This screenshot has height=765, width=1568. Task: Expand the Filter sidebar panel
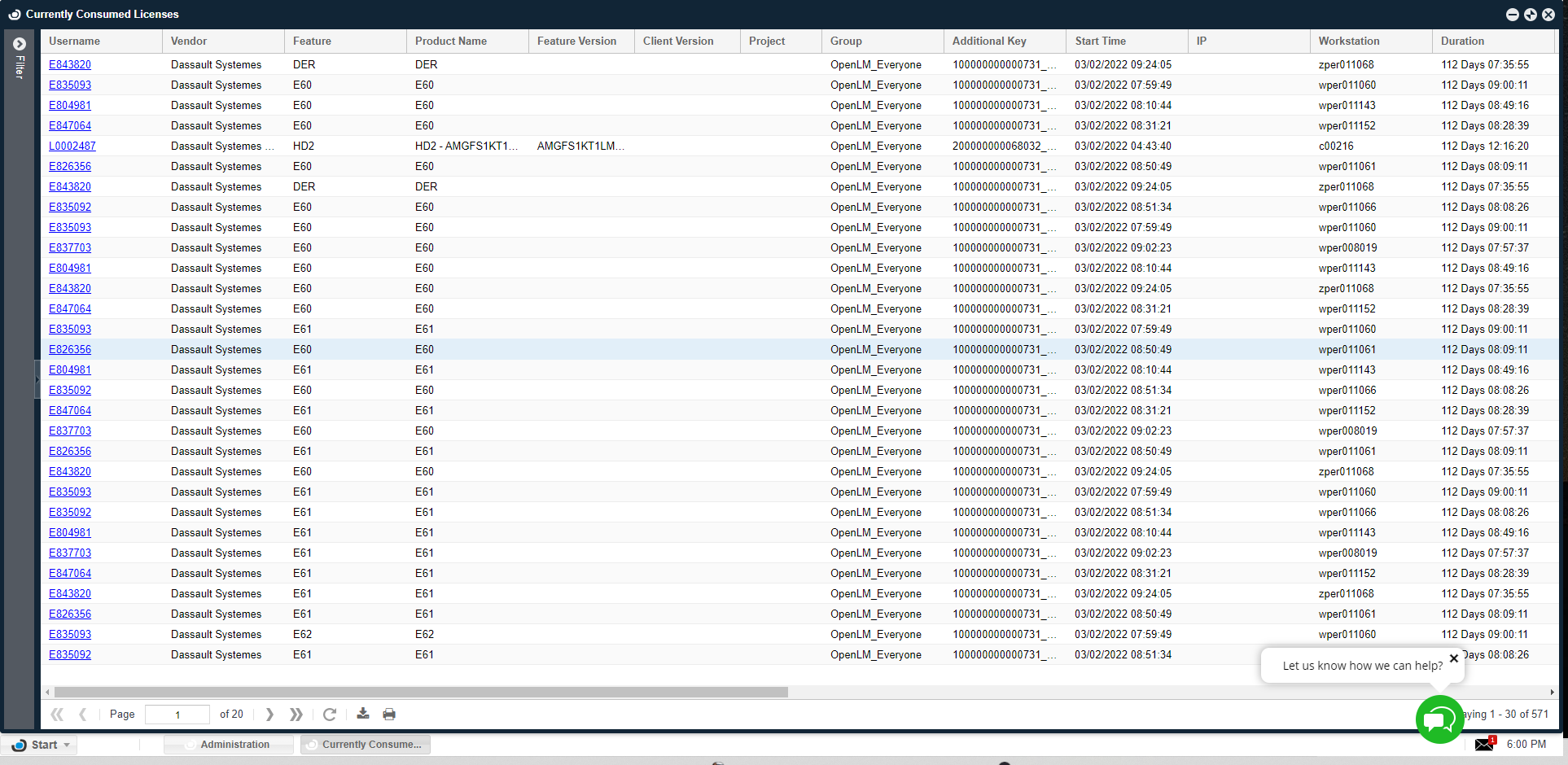18,44
